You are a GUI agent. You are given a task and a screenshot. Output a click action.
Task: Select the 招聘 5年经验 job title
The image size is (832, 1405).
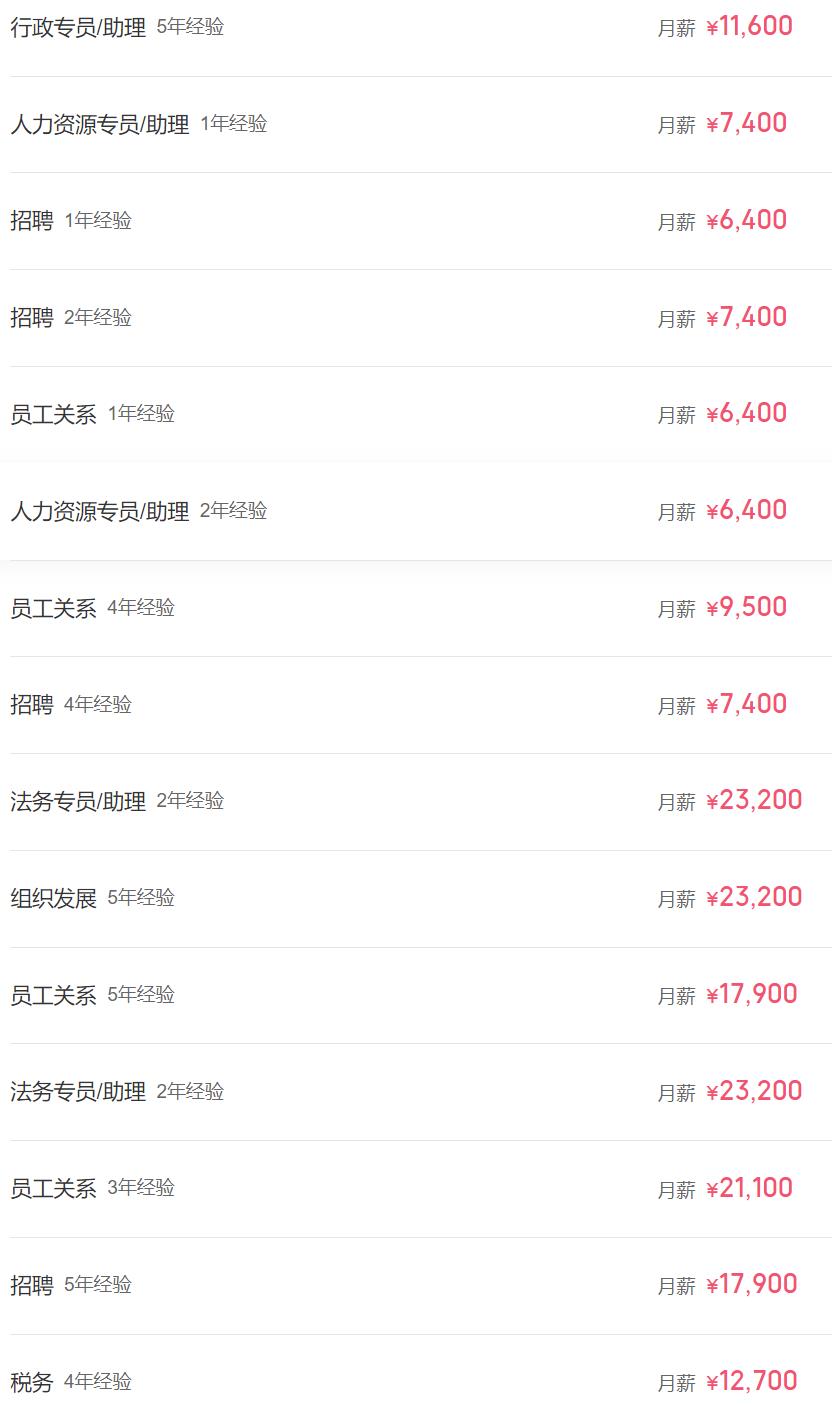tap(32, 1285)
